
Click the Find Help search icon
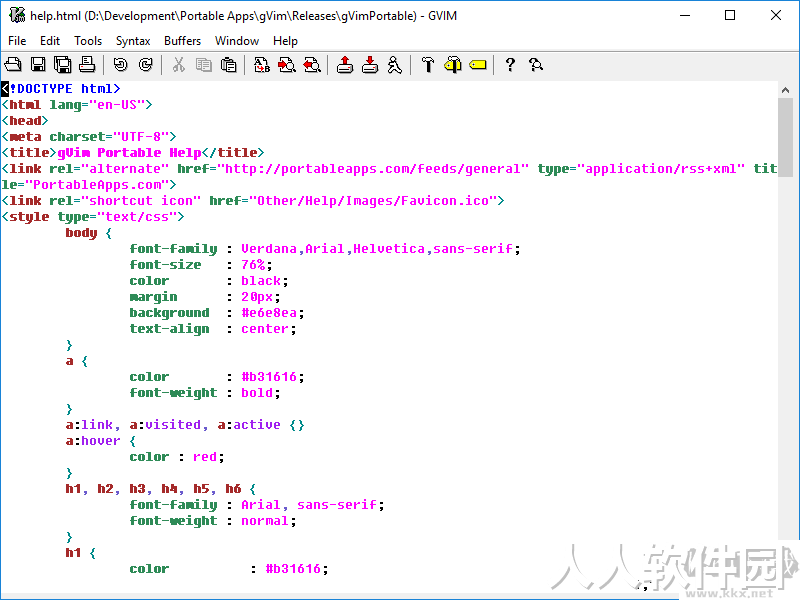click(536, 65)
